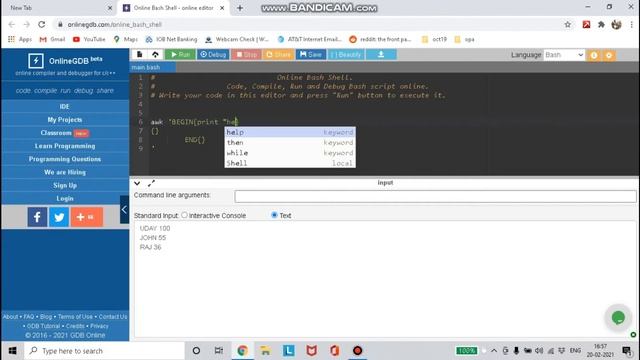640x360 pixels.
Task: Click Login in sidebar
Action: [65, 198]
